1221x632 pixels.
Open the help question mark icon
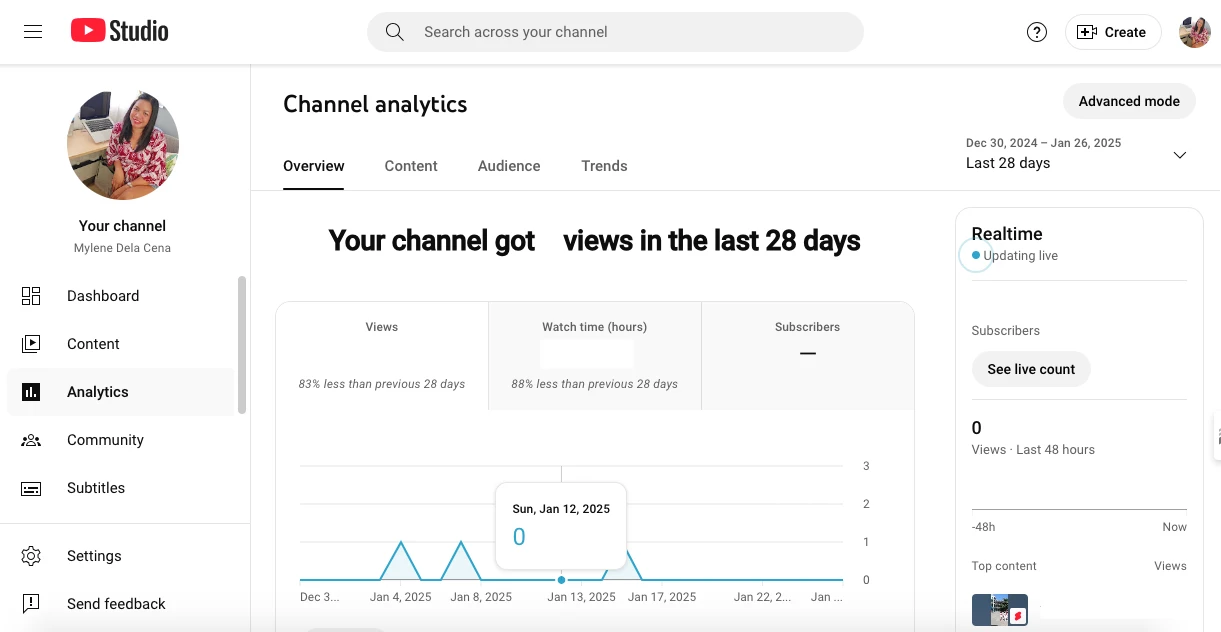(x=1037, y=32)
